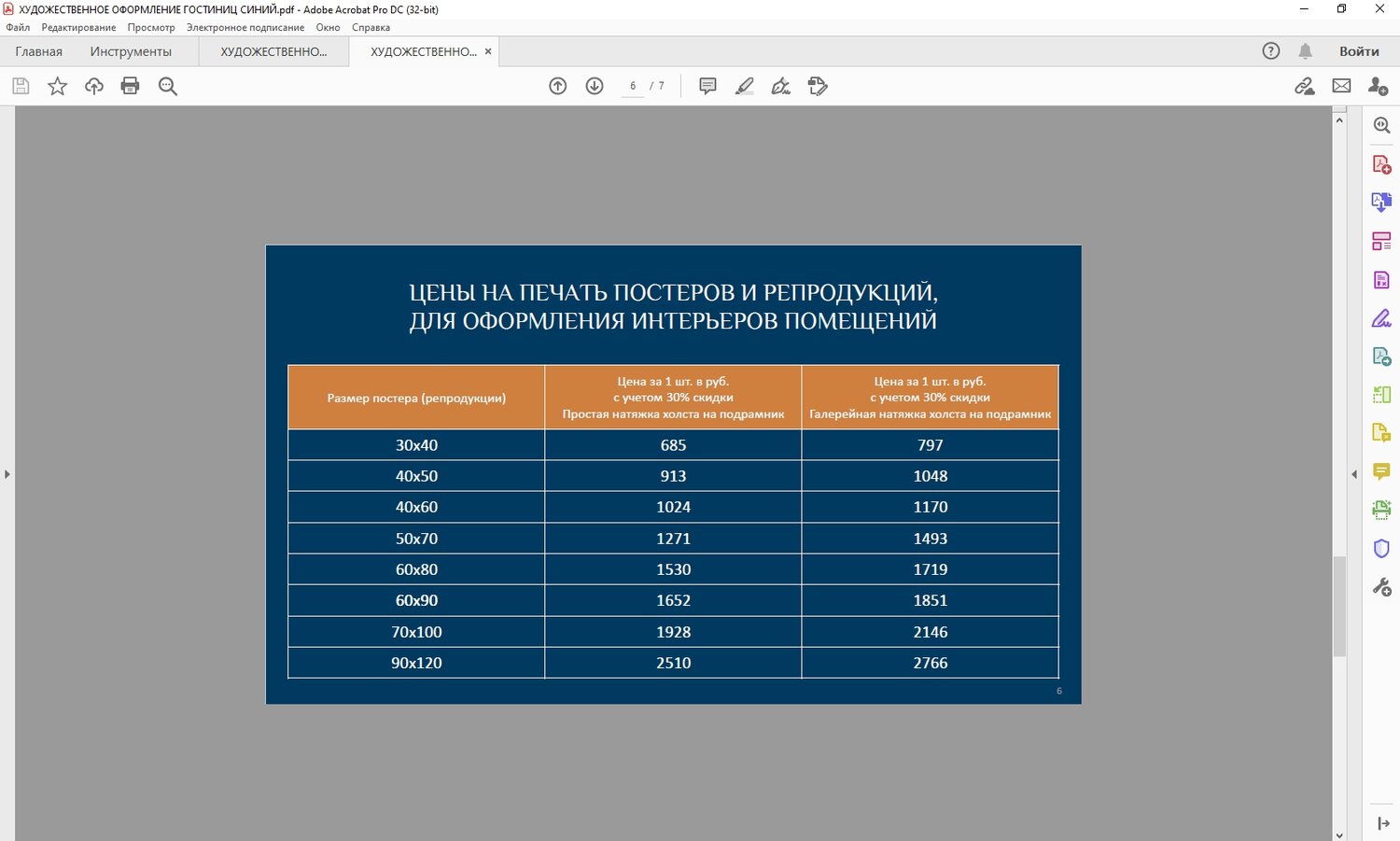
Task: Select the Highlight text marker tool
Action: click(x=745, y=86)
